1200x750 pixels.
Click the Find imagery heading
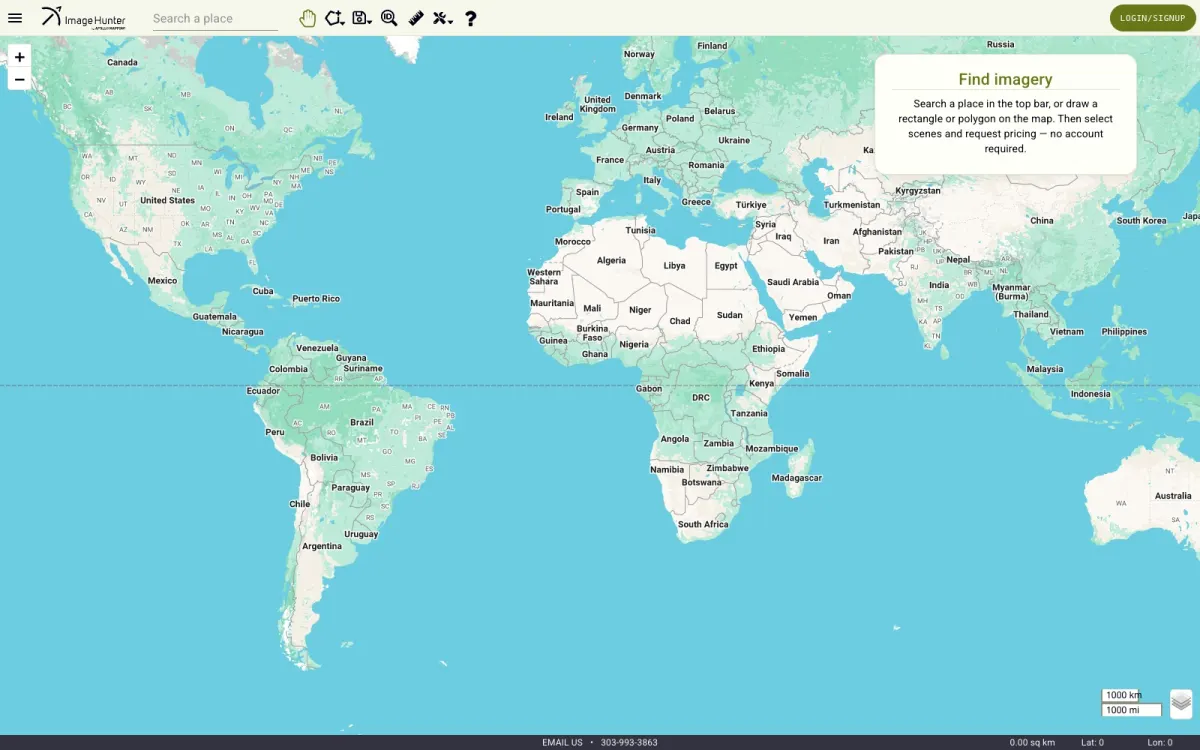pyautogui.click(x=1005, y=80)
